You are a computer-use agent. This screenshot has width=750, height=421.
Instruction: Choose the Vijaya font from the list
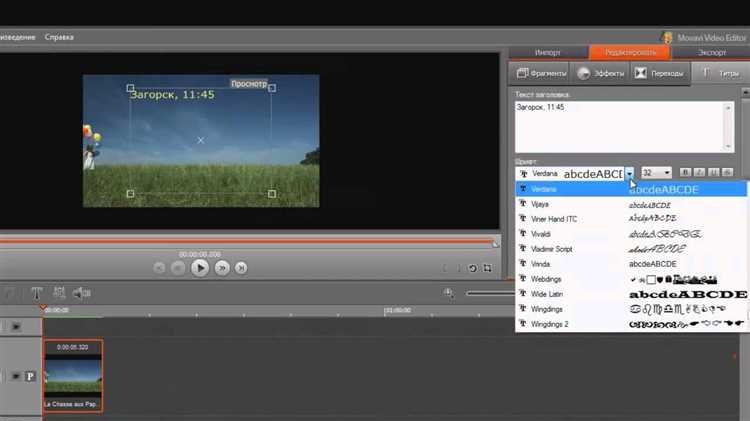[631, 204]
